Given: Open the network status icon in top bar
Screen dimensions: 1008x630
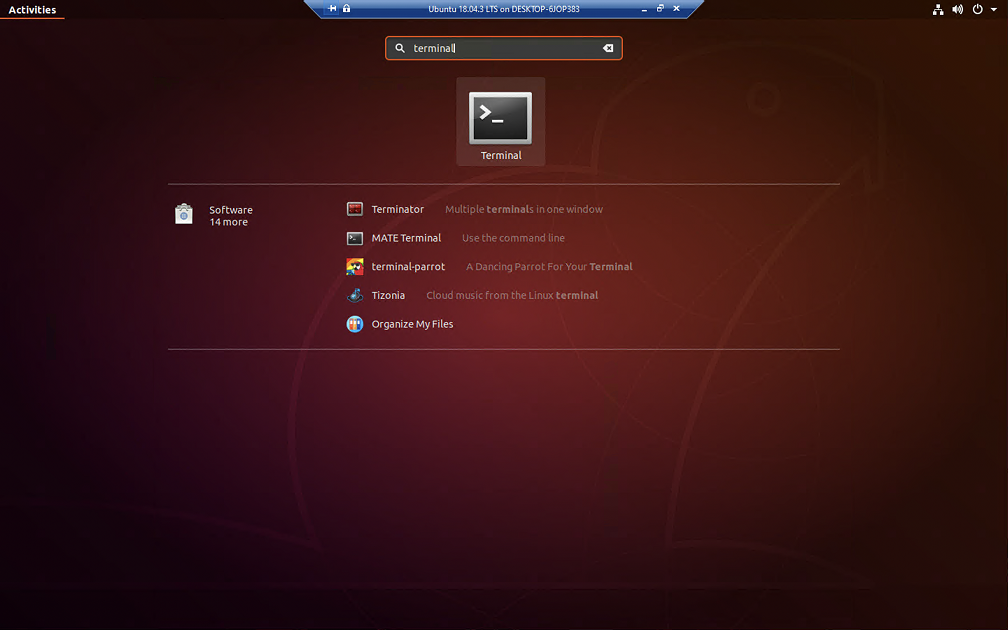Looking at the screenshot, I should tap(938, 10).
